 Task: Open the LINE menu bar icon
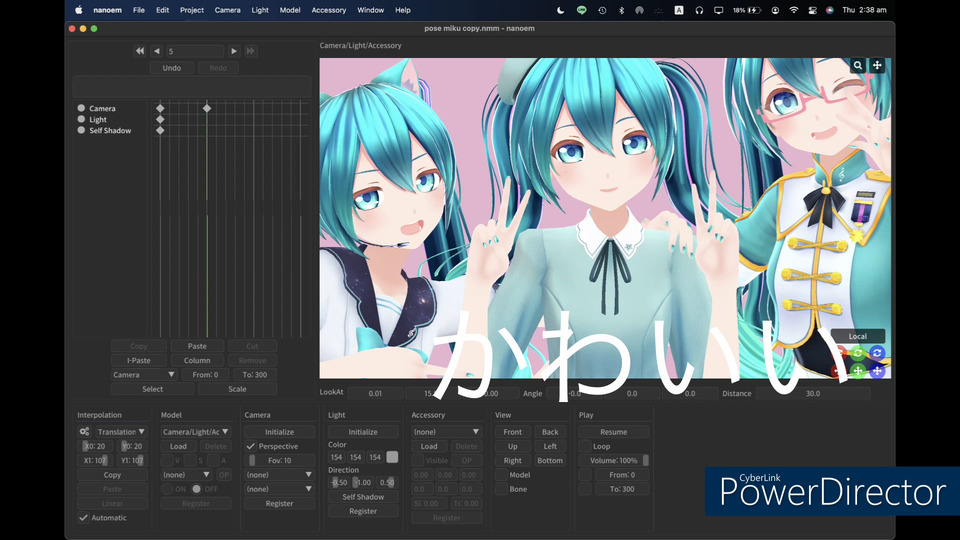point(581,10)
